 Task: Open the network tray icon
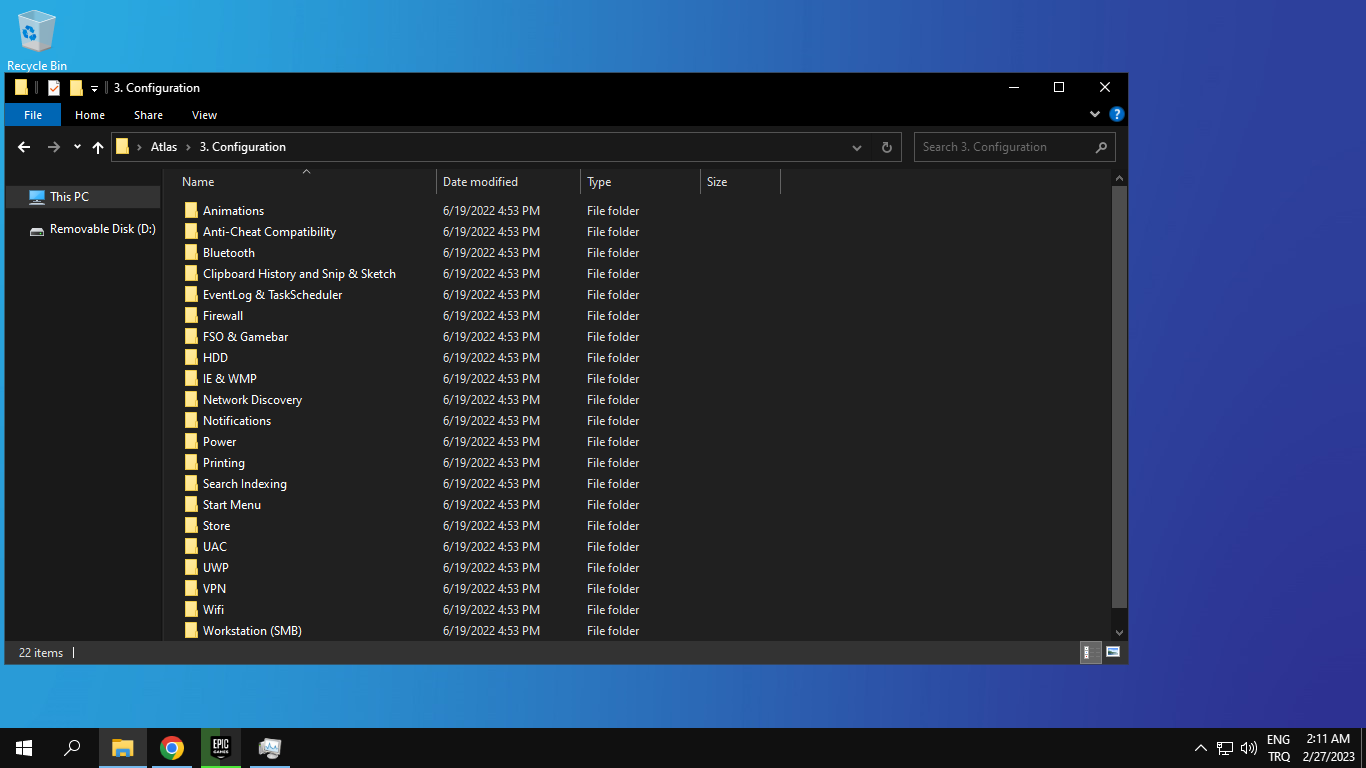(x=1225, y=748)
